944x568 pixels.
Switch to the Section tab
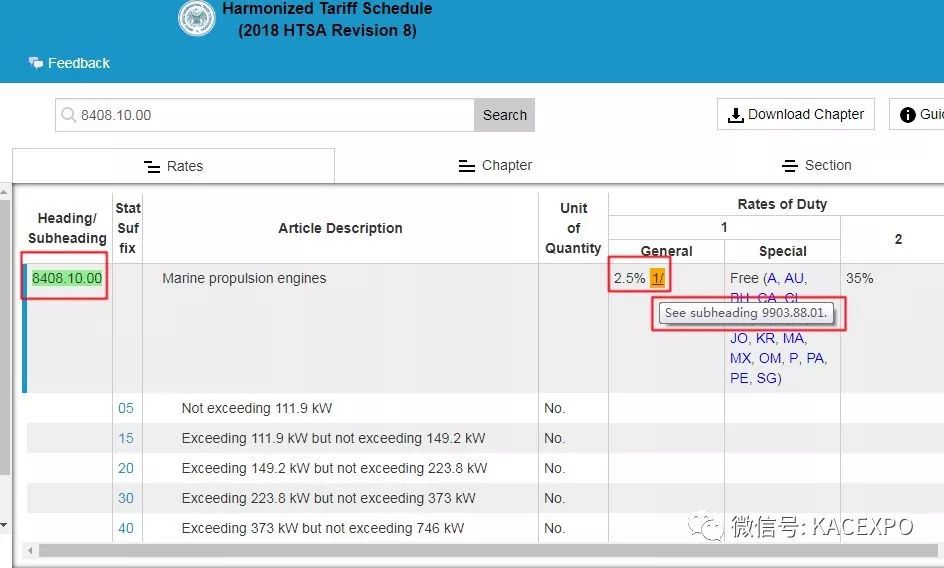click(816, 166)
